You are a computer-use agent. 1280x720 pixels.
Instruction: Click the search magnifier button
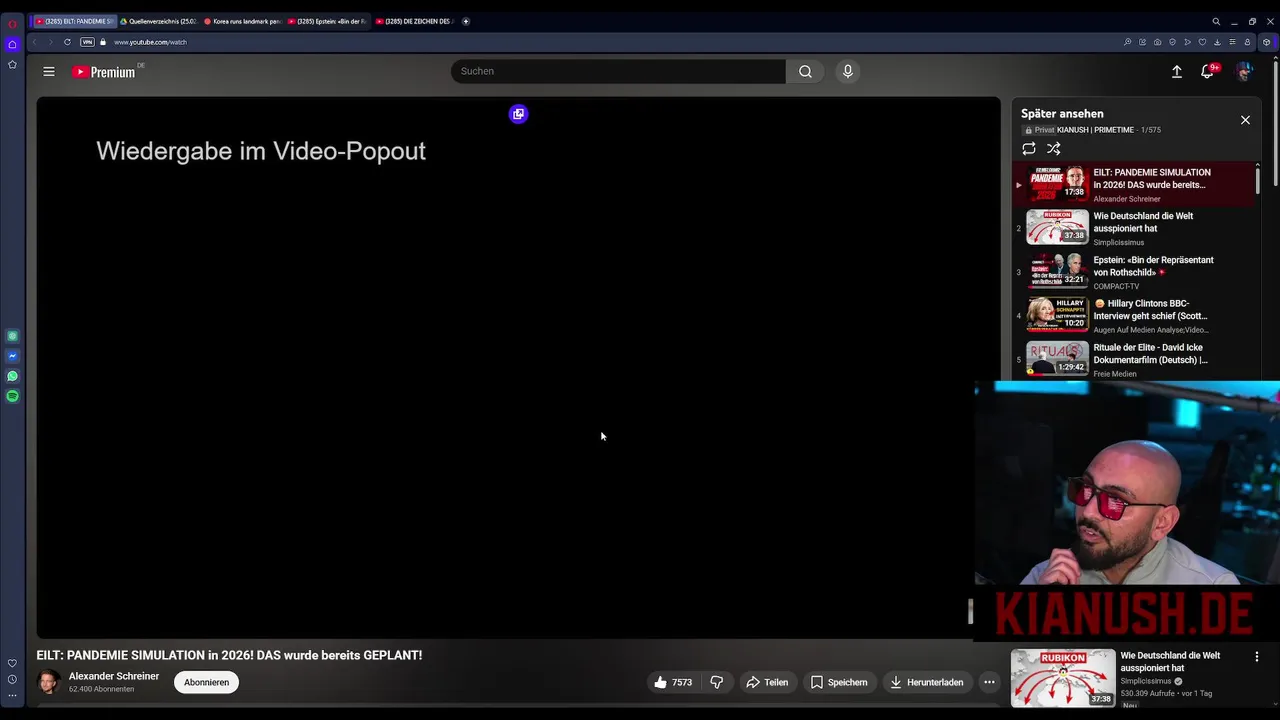[x=805, y=71]
